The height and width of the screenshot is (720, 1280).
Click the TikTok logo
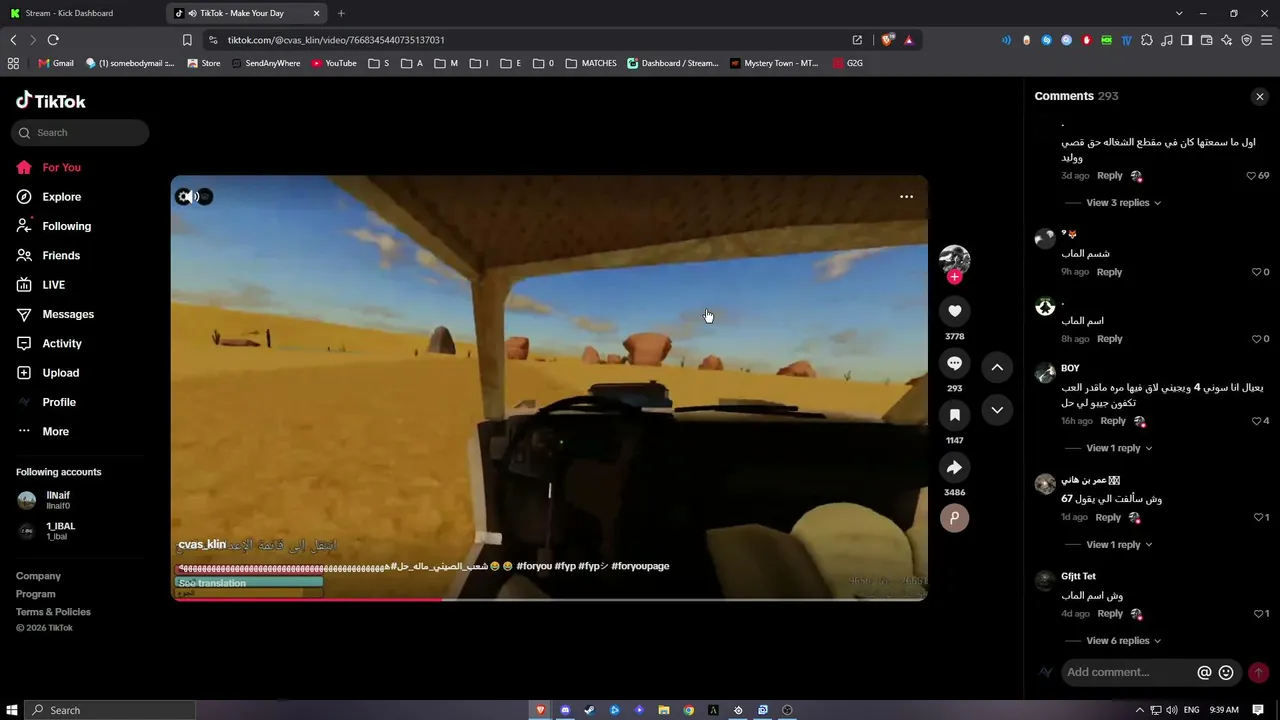click(51, 101)
